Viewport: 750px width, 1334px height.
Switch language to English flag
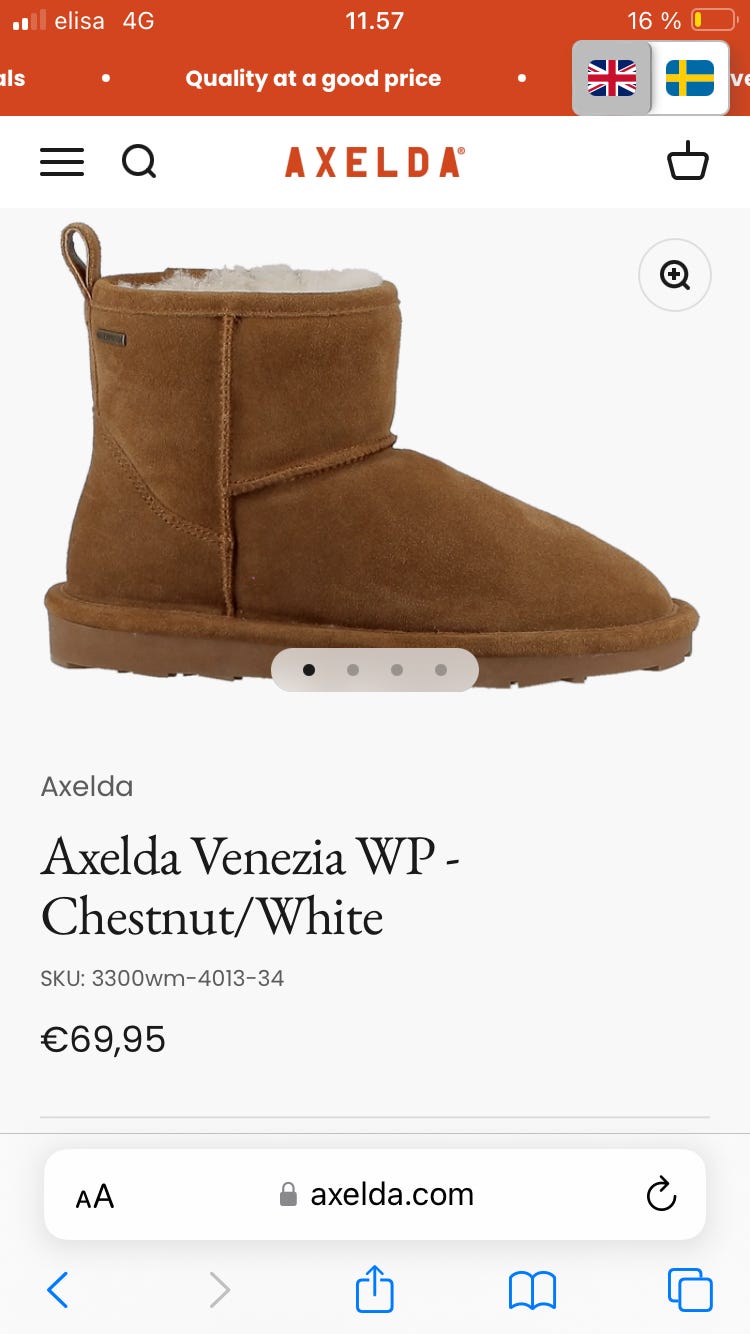[x=612, y=78]
